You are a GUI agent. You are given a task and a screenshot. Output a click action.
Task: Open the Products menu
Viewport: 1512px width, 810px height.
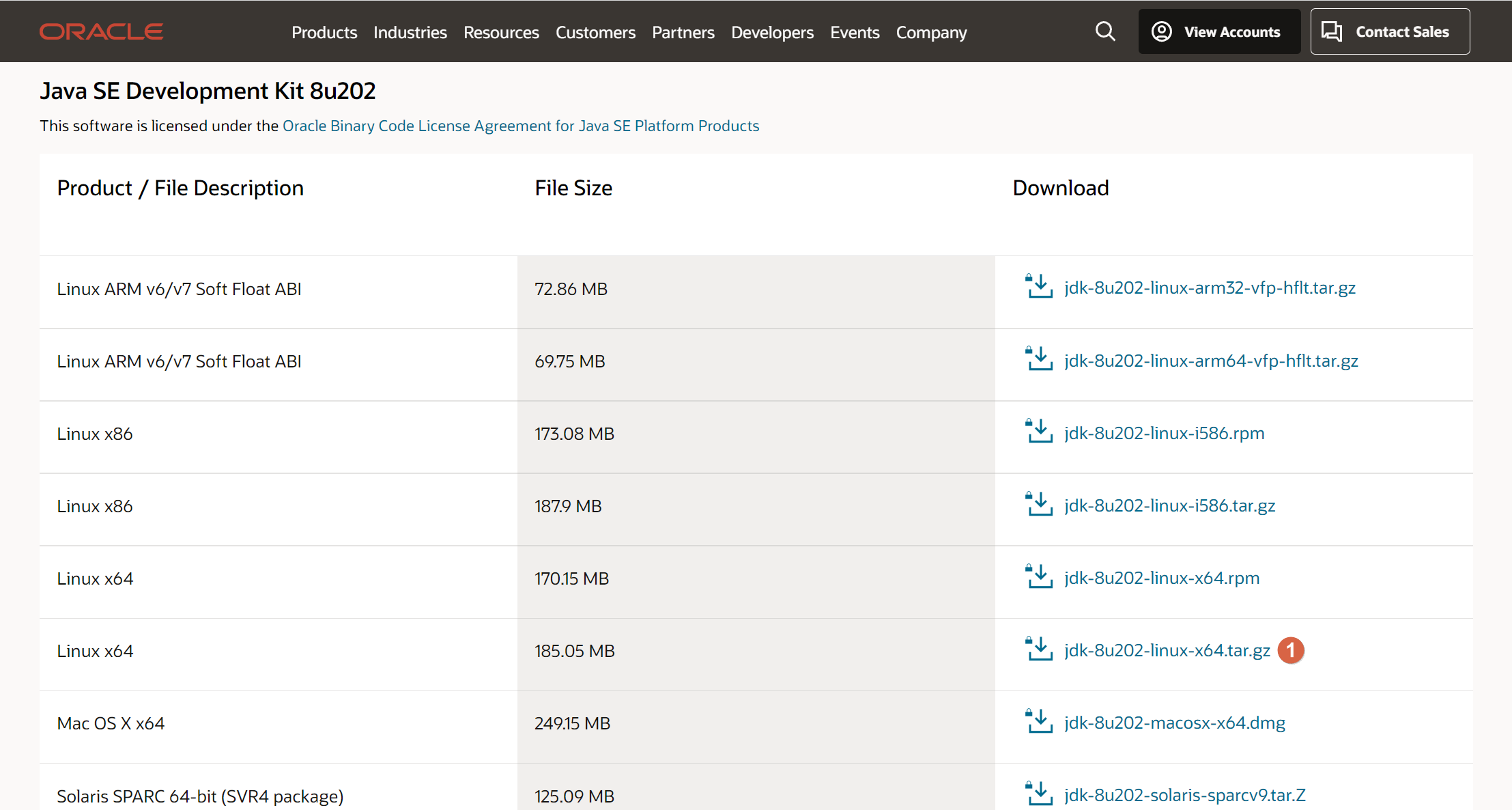324,32
